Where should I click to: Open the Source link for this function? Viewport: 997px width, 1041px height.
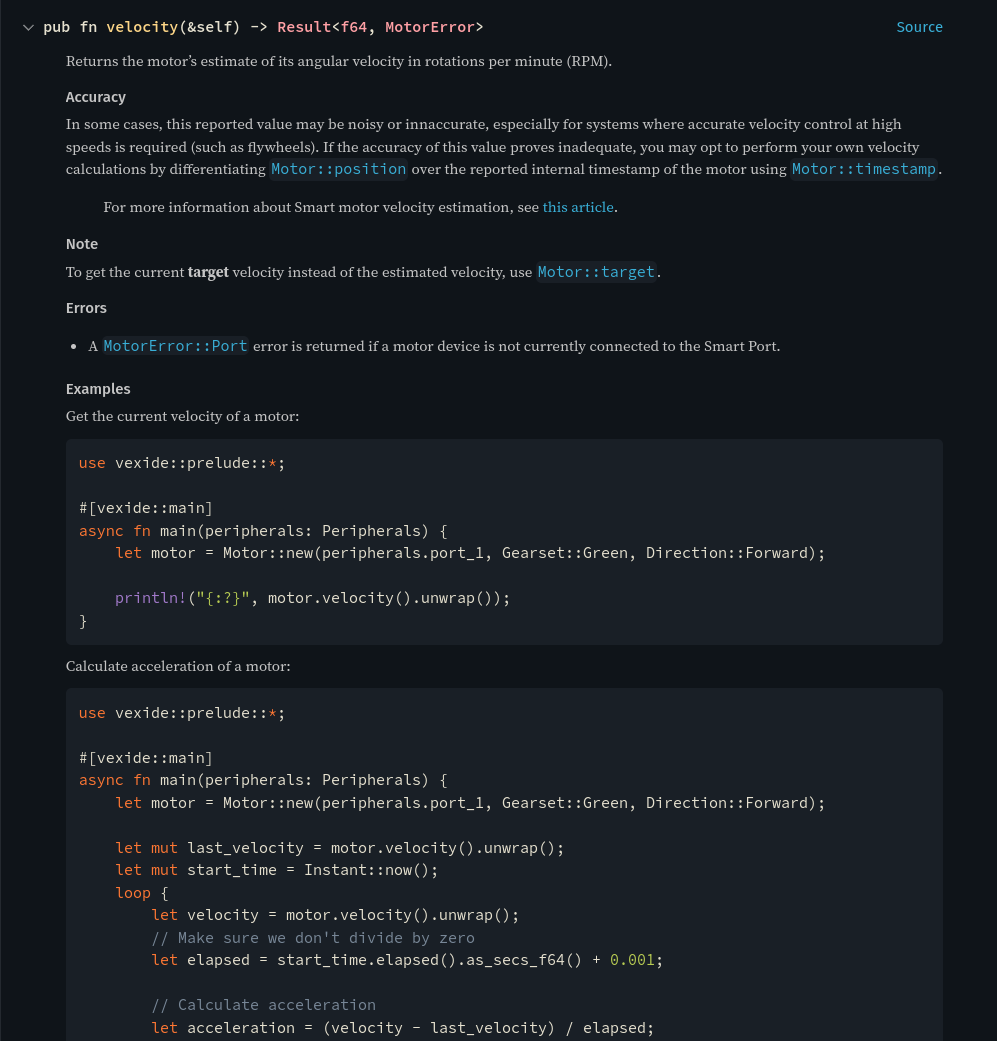pos(919,27)
